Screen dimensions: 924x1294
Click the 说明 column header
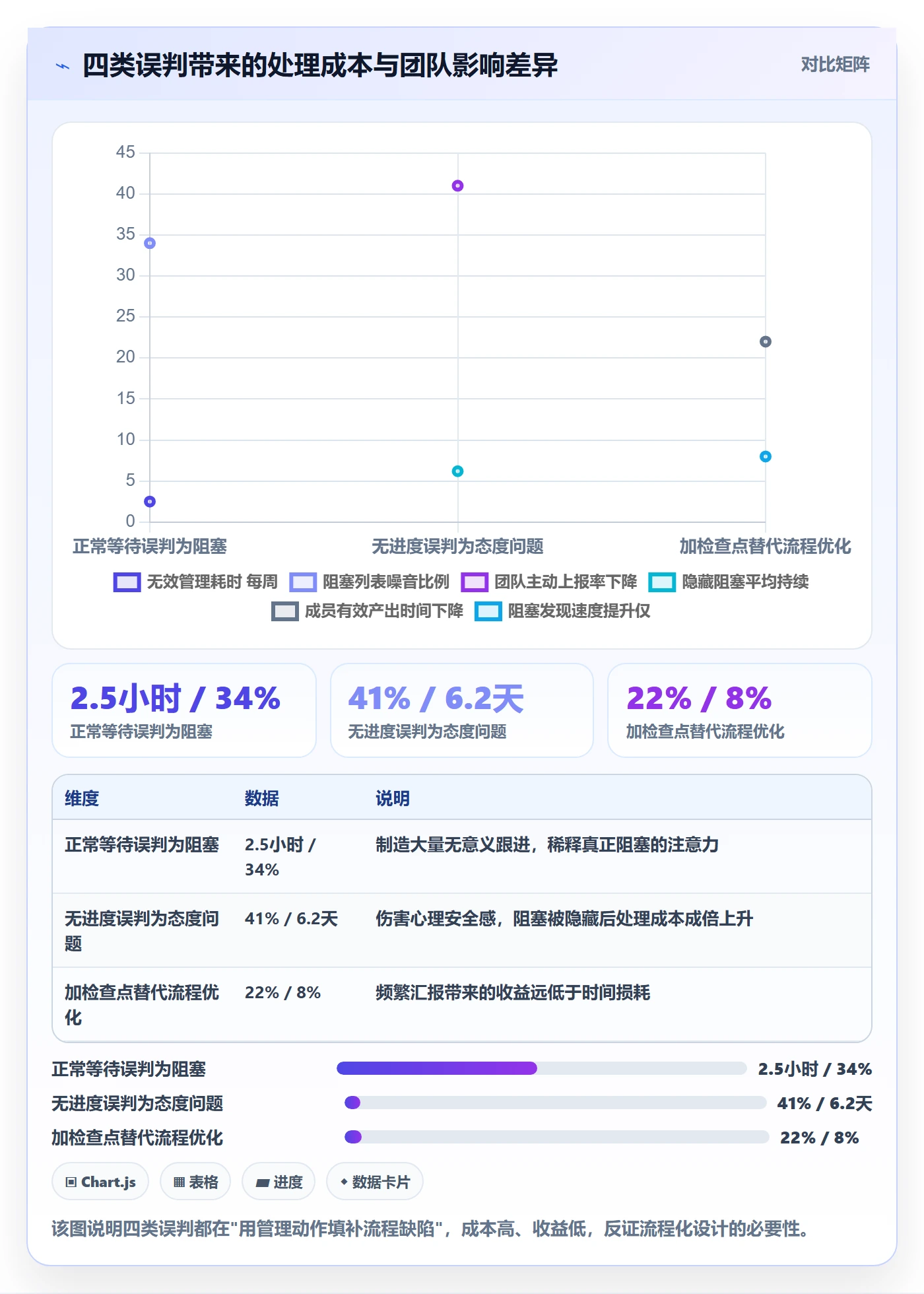tap(393, 798)
